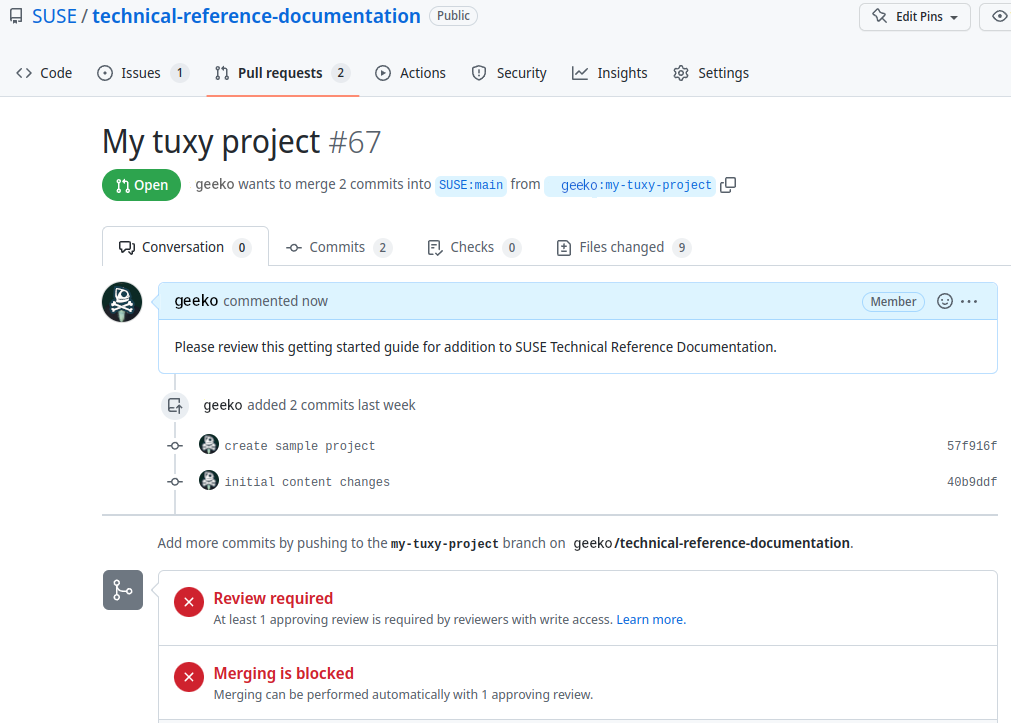View the Commits tab of pull request
Viewport: 1011px width, 723px height.
337,247
